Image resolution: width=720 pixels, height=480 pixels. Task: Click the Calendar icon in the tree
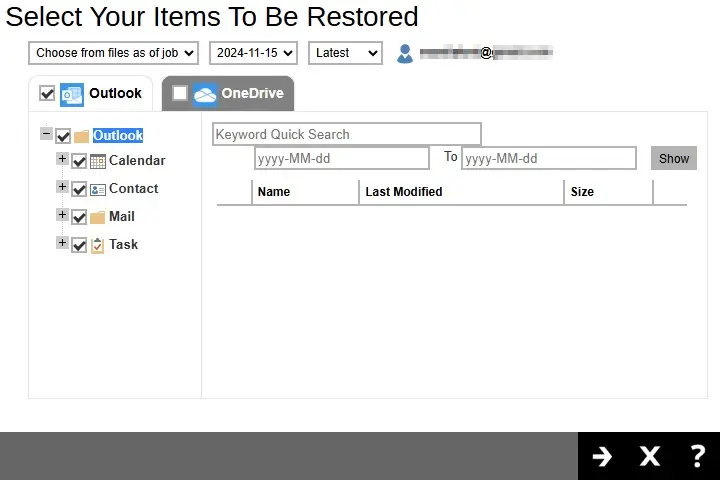pos(98,161)
